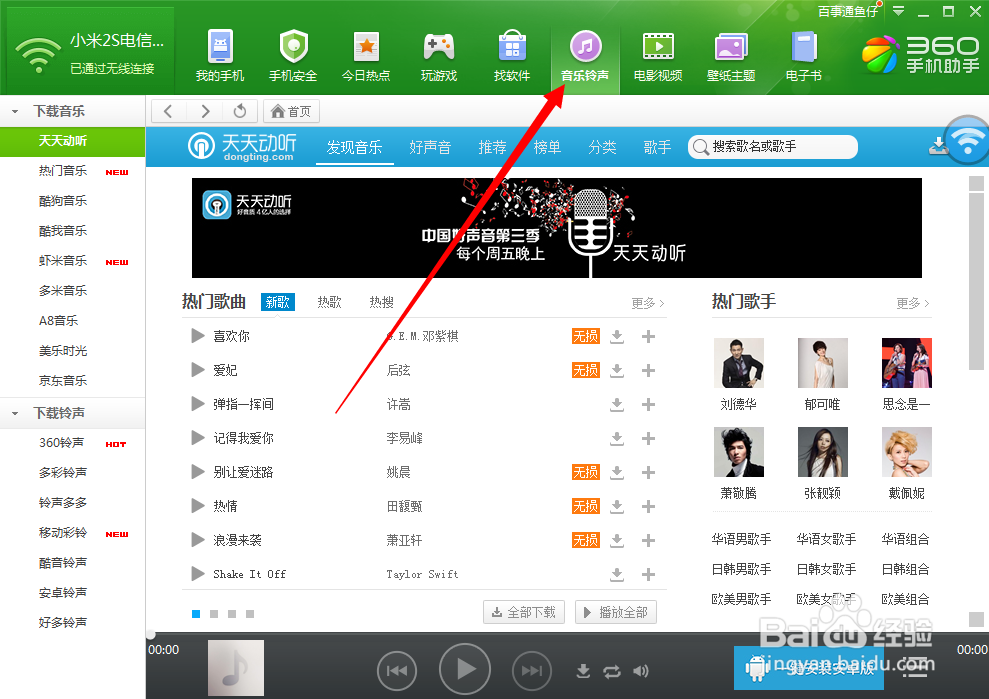Switch to the 发现音乐 tab
The height and width of the screenshot is (699, 989).
354,147
